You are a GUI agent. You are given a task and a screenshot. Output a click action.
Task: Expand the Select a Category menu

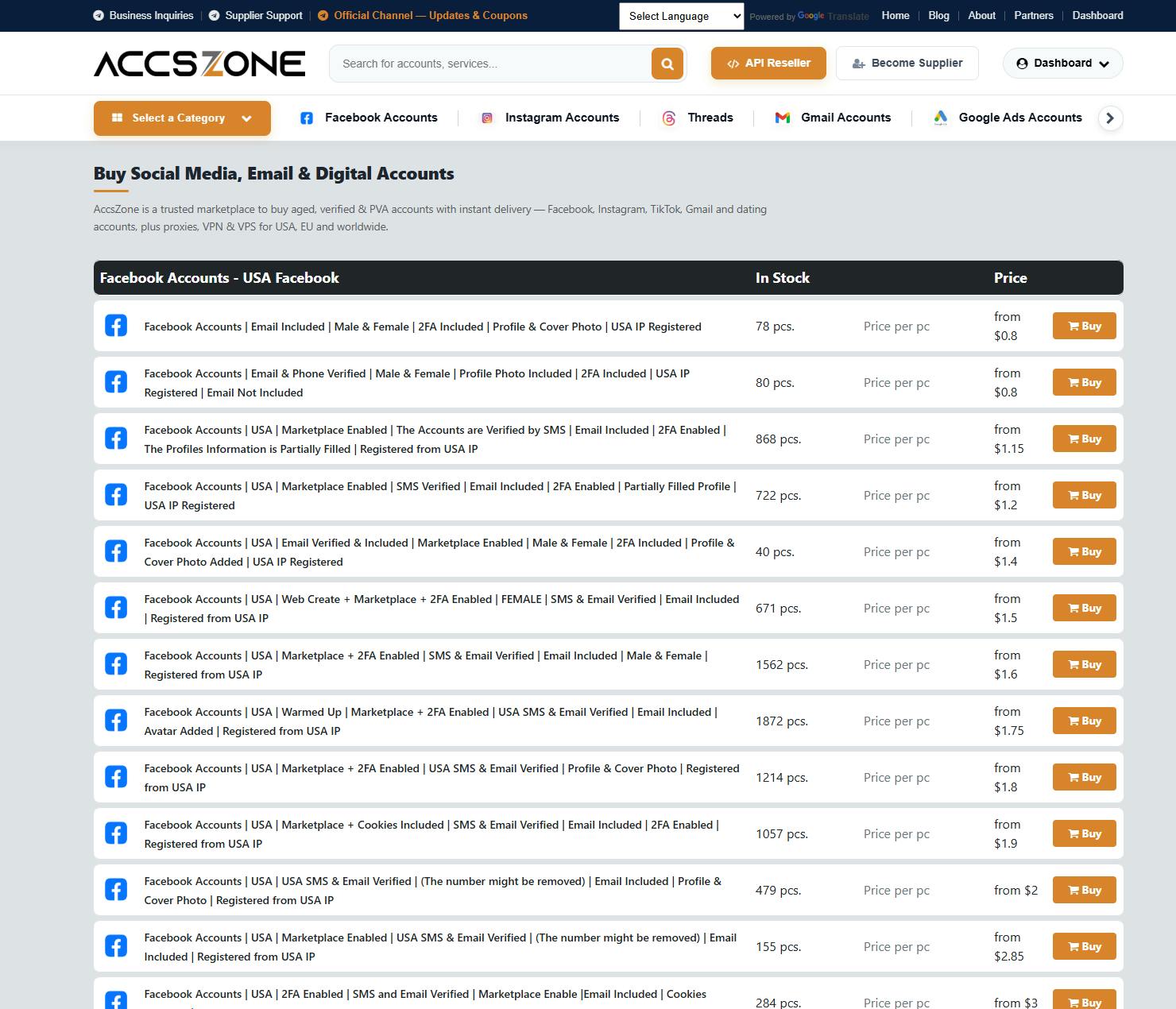[182, 118]
